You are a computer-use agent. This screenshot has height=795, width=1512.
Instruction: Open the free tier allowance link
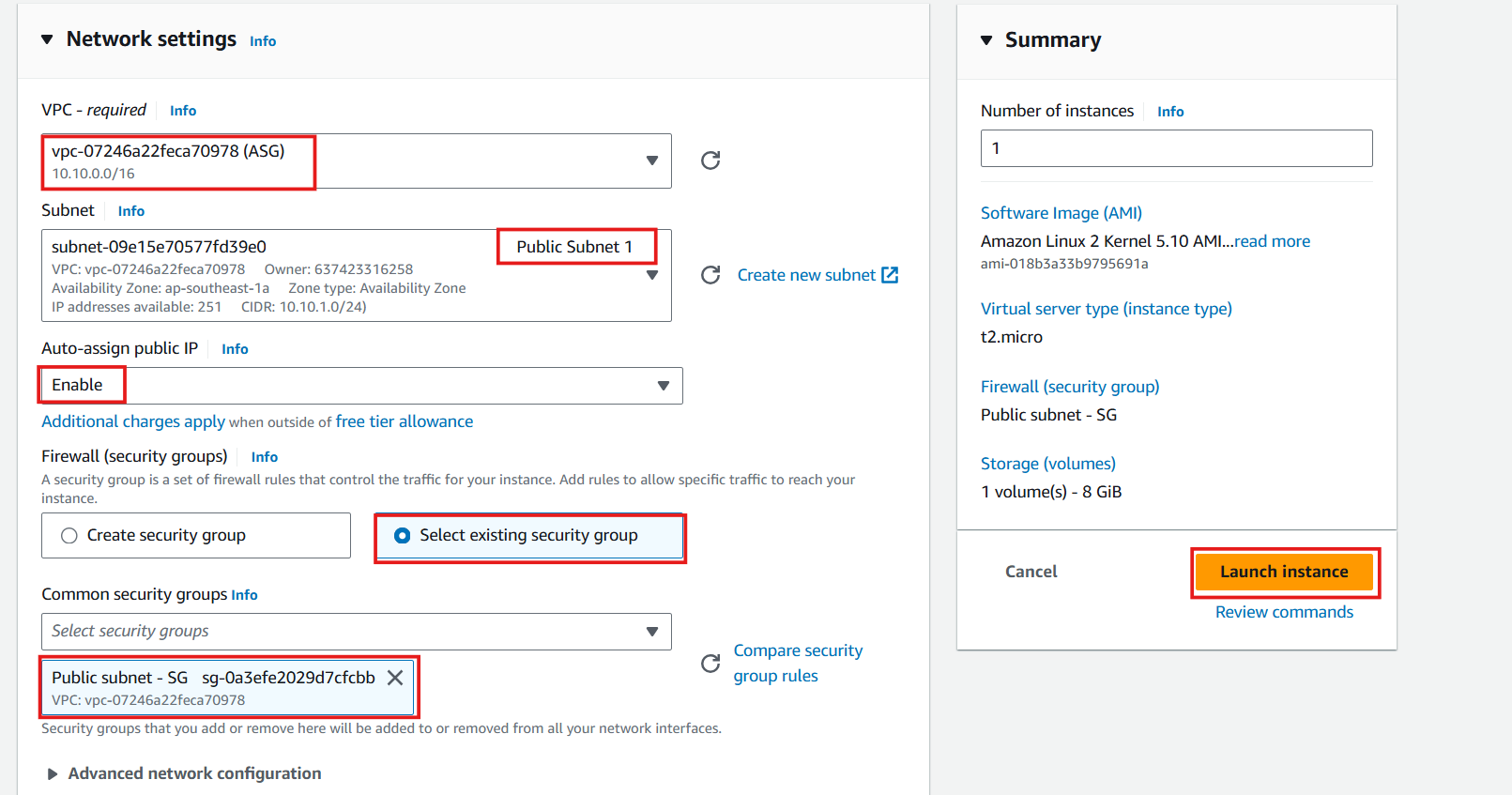tap(405, 421)
